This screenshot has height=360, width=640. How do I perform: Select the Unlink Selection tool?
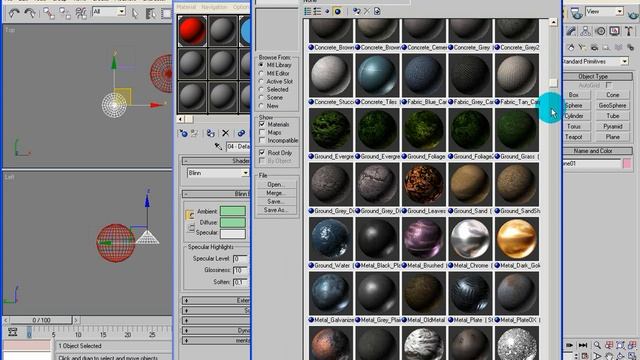(x=64, y=13)
